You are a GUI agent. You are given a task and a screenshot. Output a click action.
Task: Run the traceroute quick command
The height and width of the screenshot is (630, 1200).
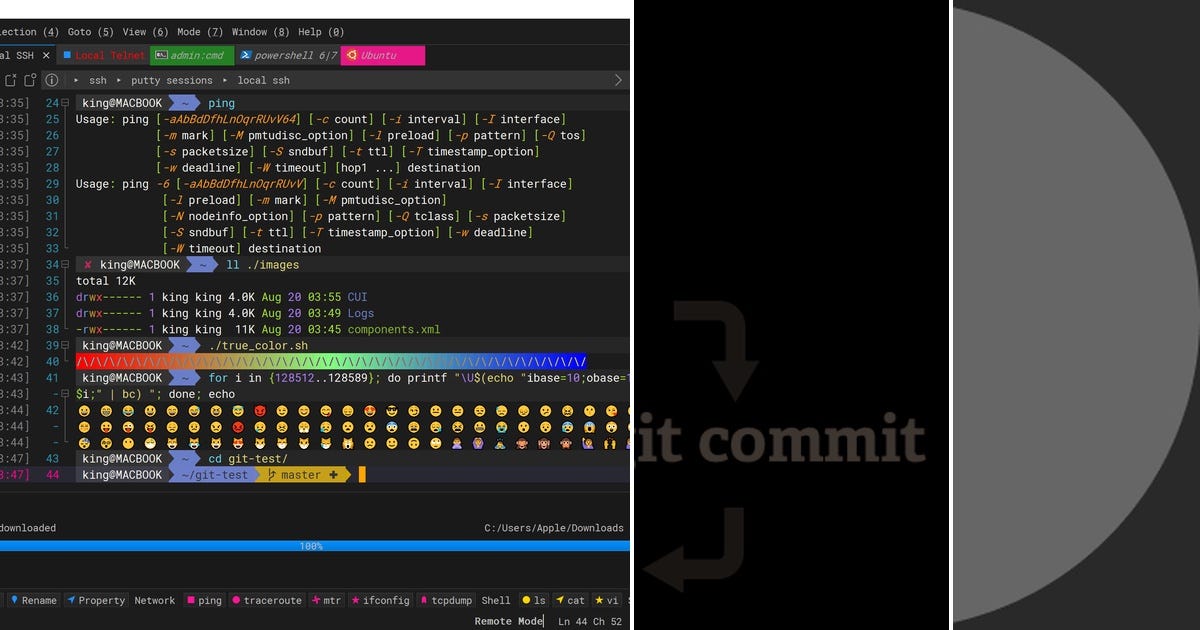[x=266, y=600]
